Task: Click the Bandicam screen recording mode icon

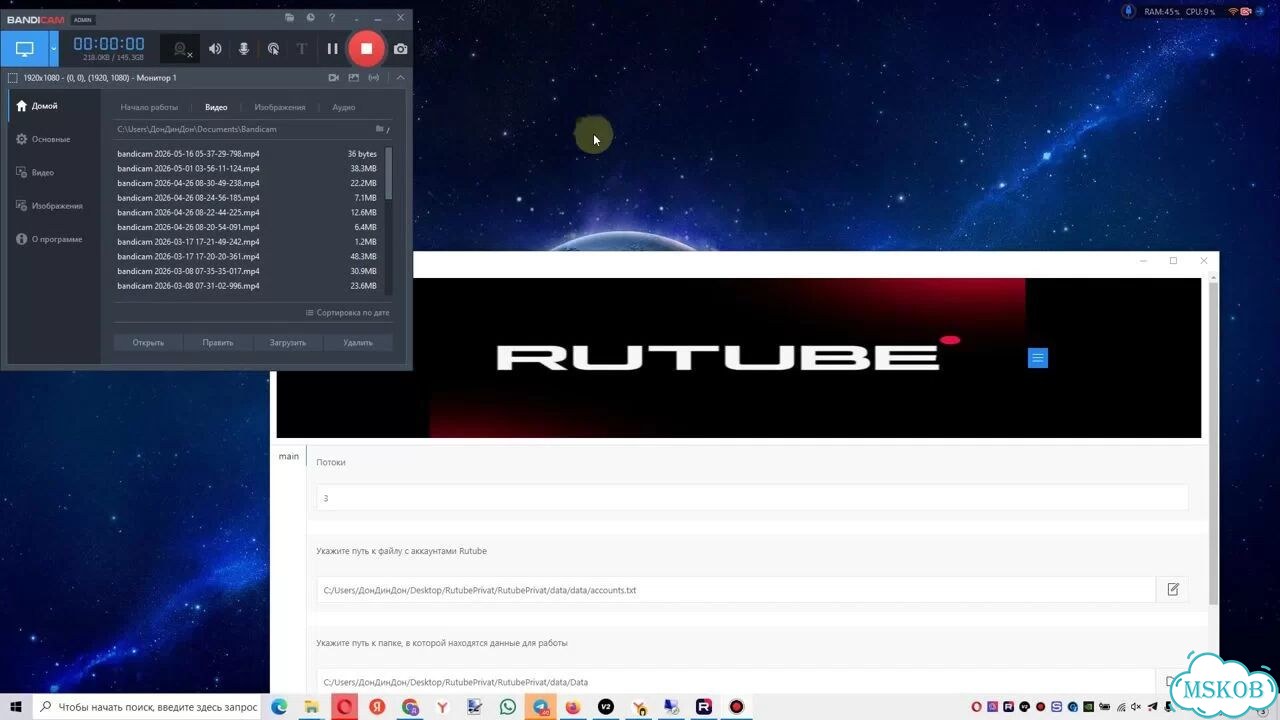Action: click(24, 49)
